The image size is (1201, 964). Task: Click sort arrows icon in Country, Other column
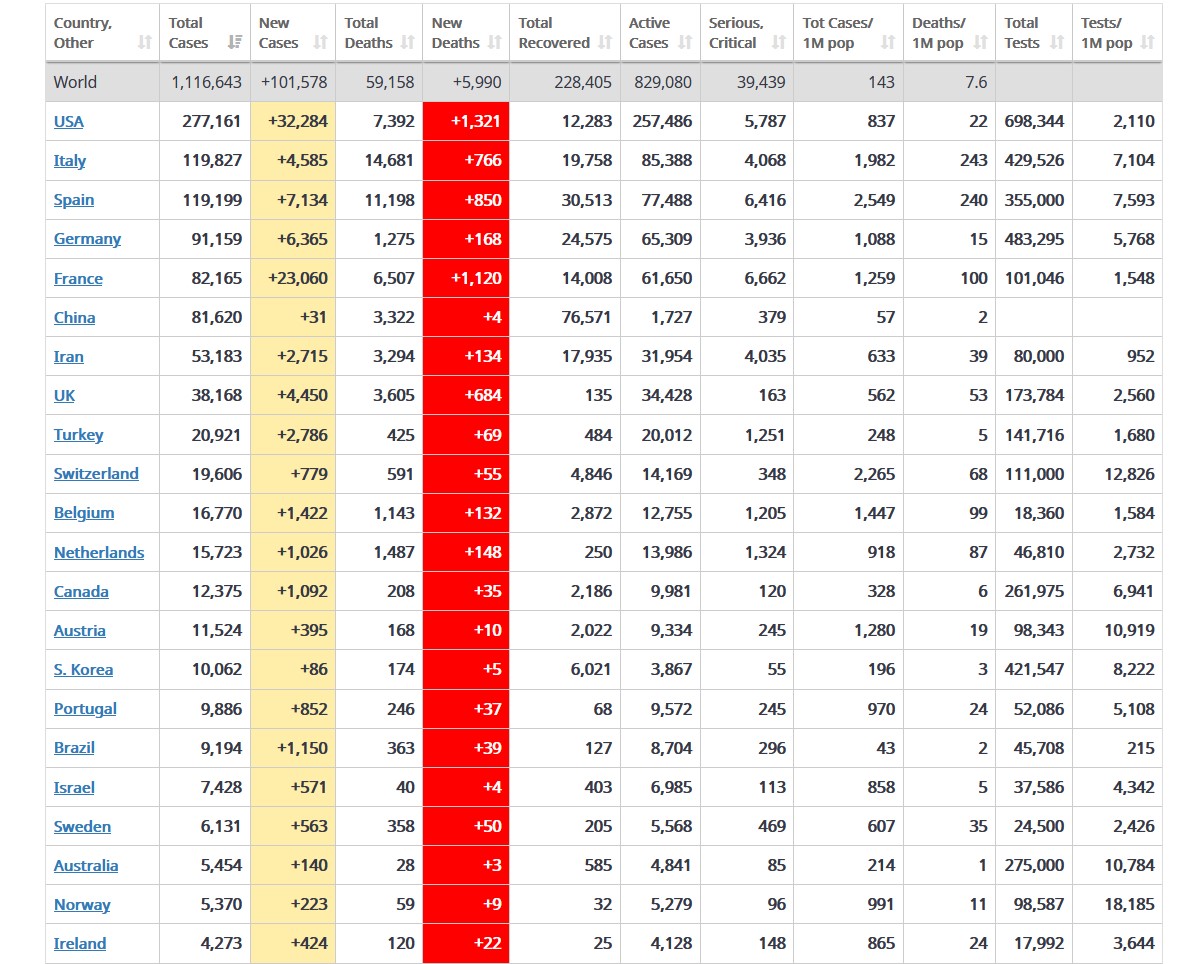click(145, 43)
